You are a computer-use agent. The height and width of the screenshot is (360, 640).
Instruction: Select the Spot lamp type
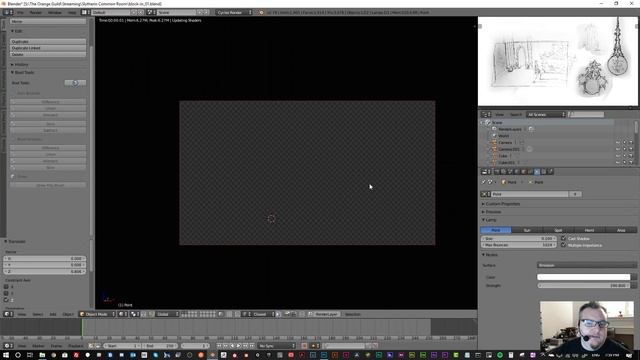pyautogui.click(x=558, y=230)
